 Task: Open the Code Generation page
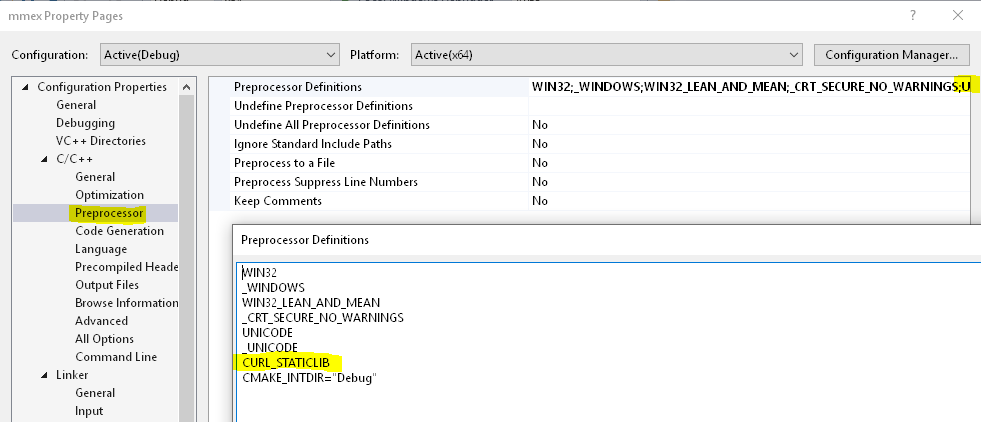pos(119,231)
